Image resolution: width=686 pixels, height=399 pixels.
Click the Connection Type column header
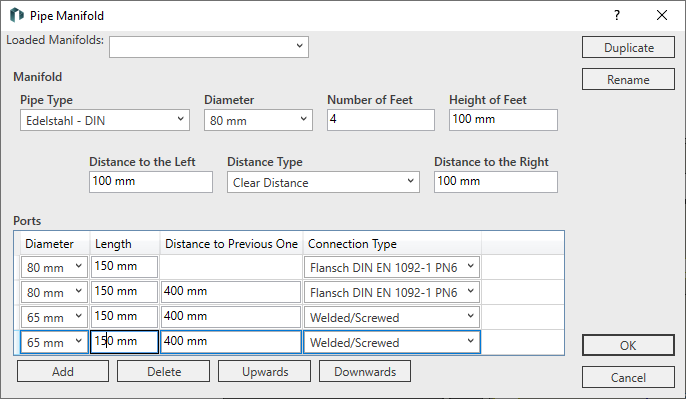click(392, 244)
